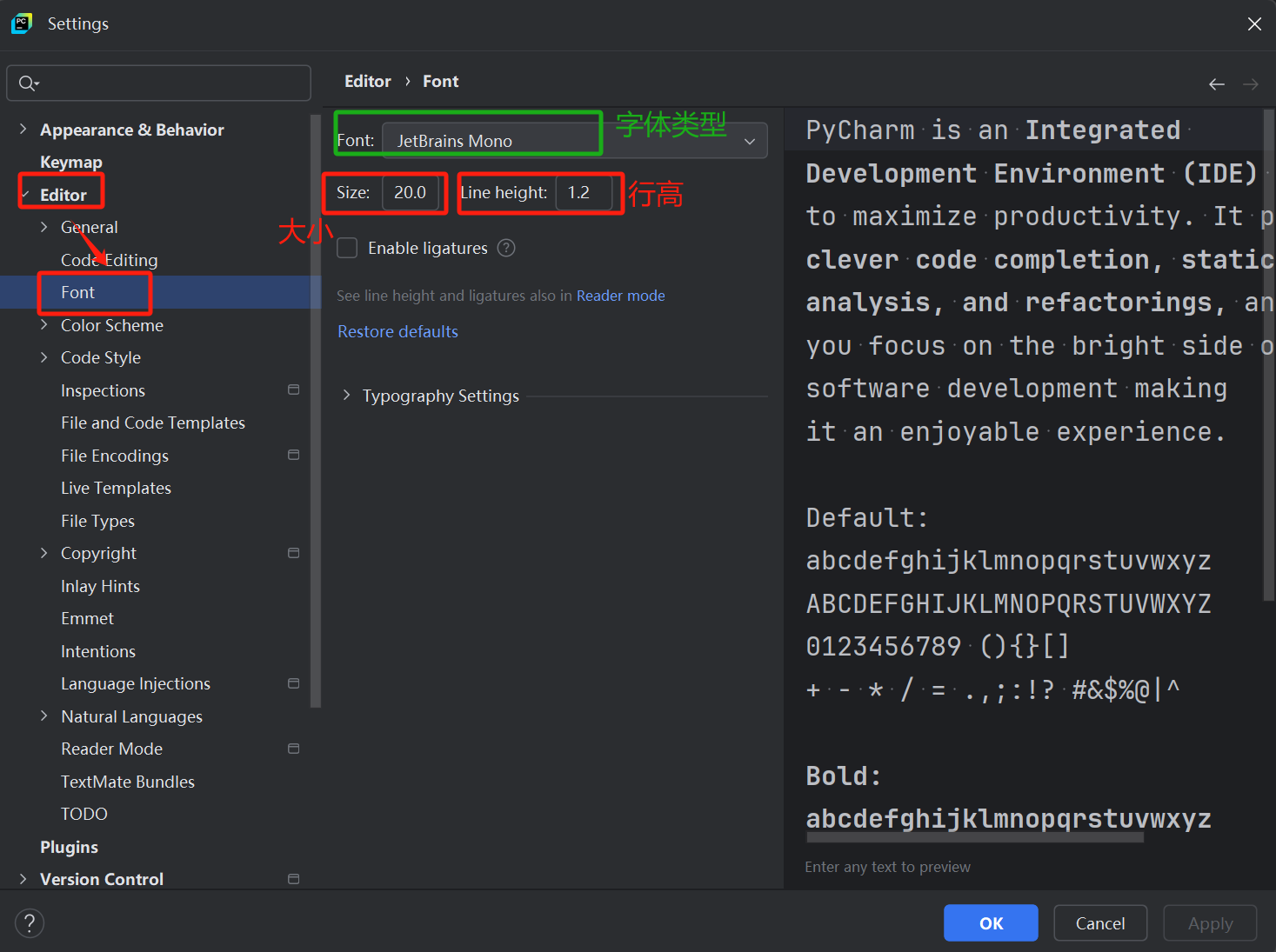The width and height of the screenshot is (1276, 952).
Task: Click the forward navigation arrow icon
Action: (x=1251, y=84)
